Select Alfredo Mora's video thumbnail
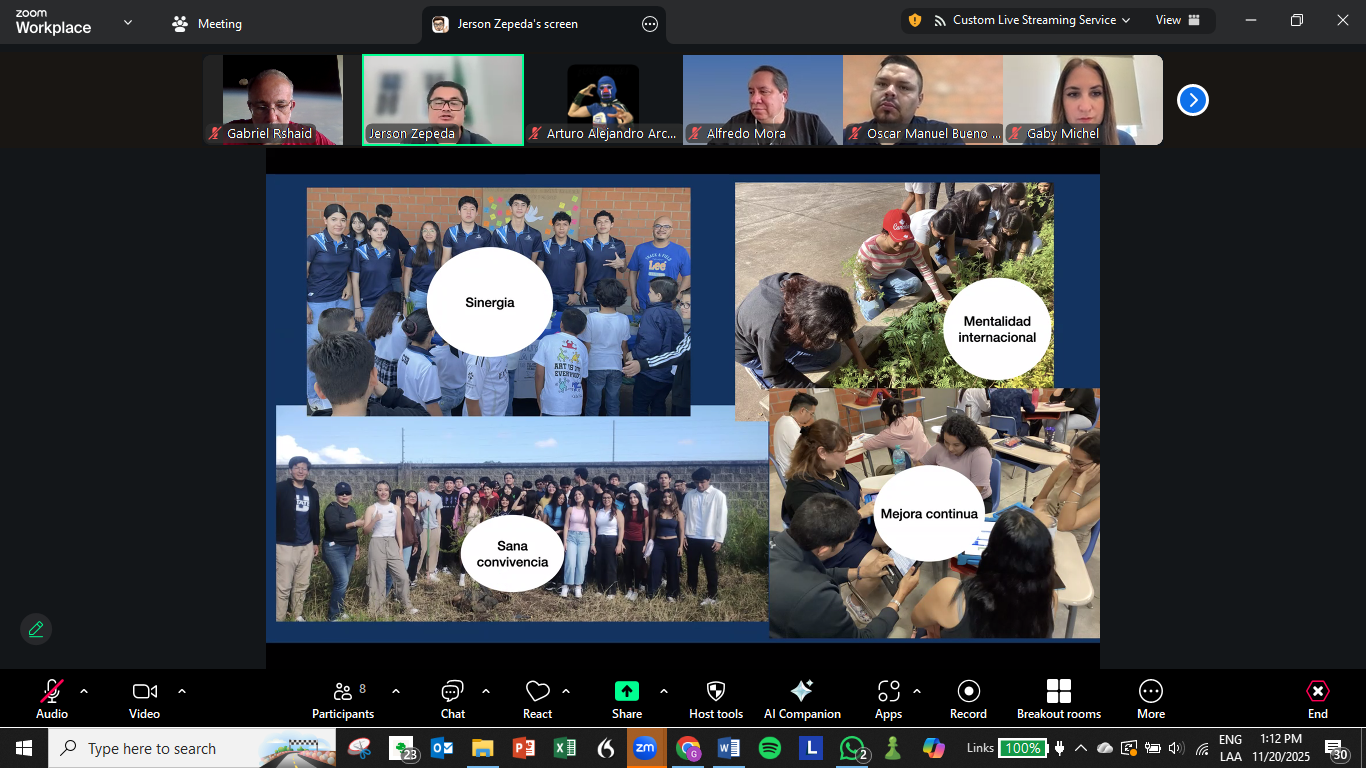This screenshot has height=768, width=1366. tap(763, 100)
